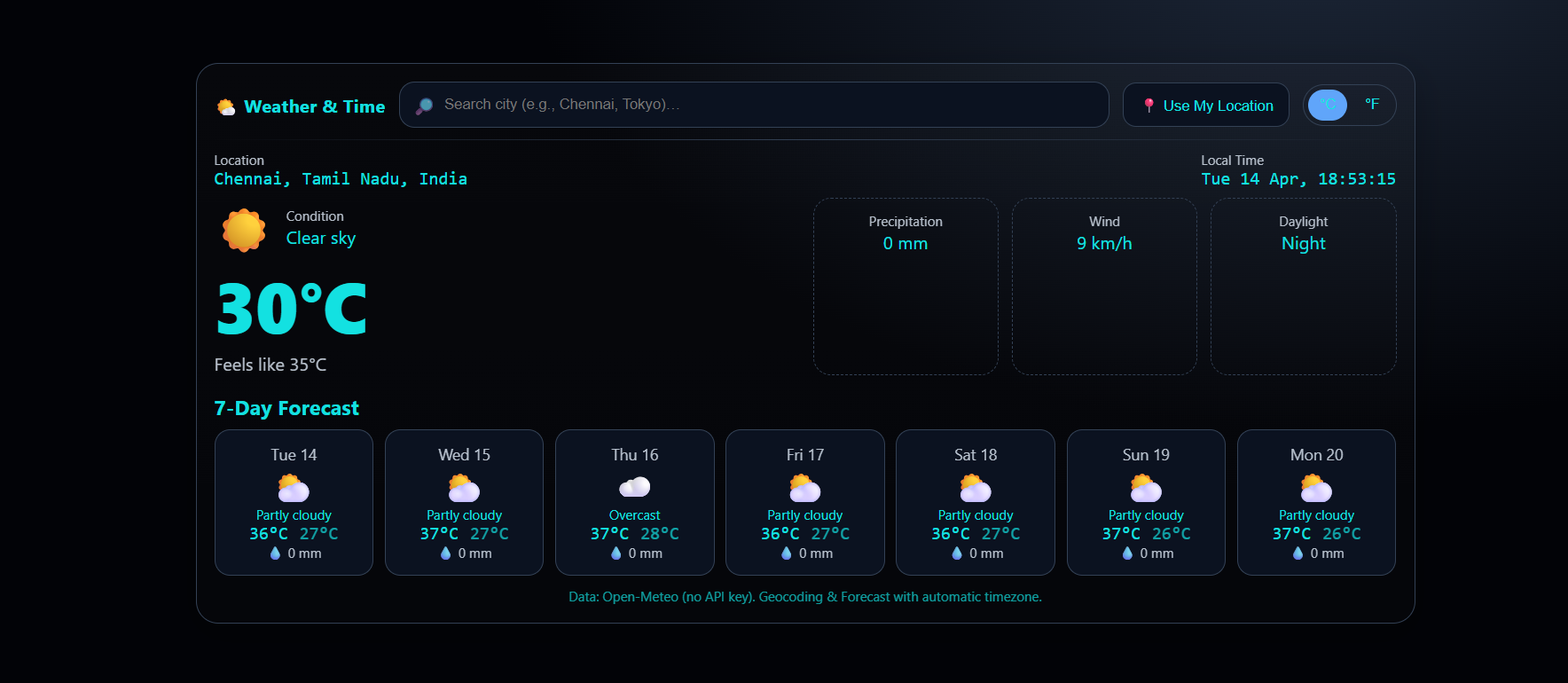Switch units to °F
This screenshot has width=1568, height=683.
pyautogui.click(x=1372, y=105)
